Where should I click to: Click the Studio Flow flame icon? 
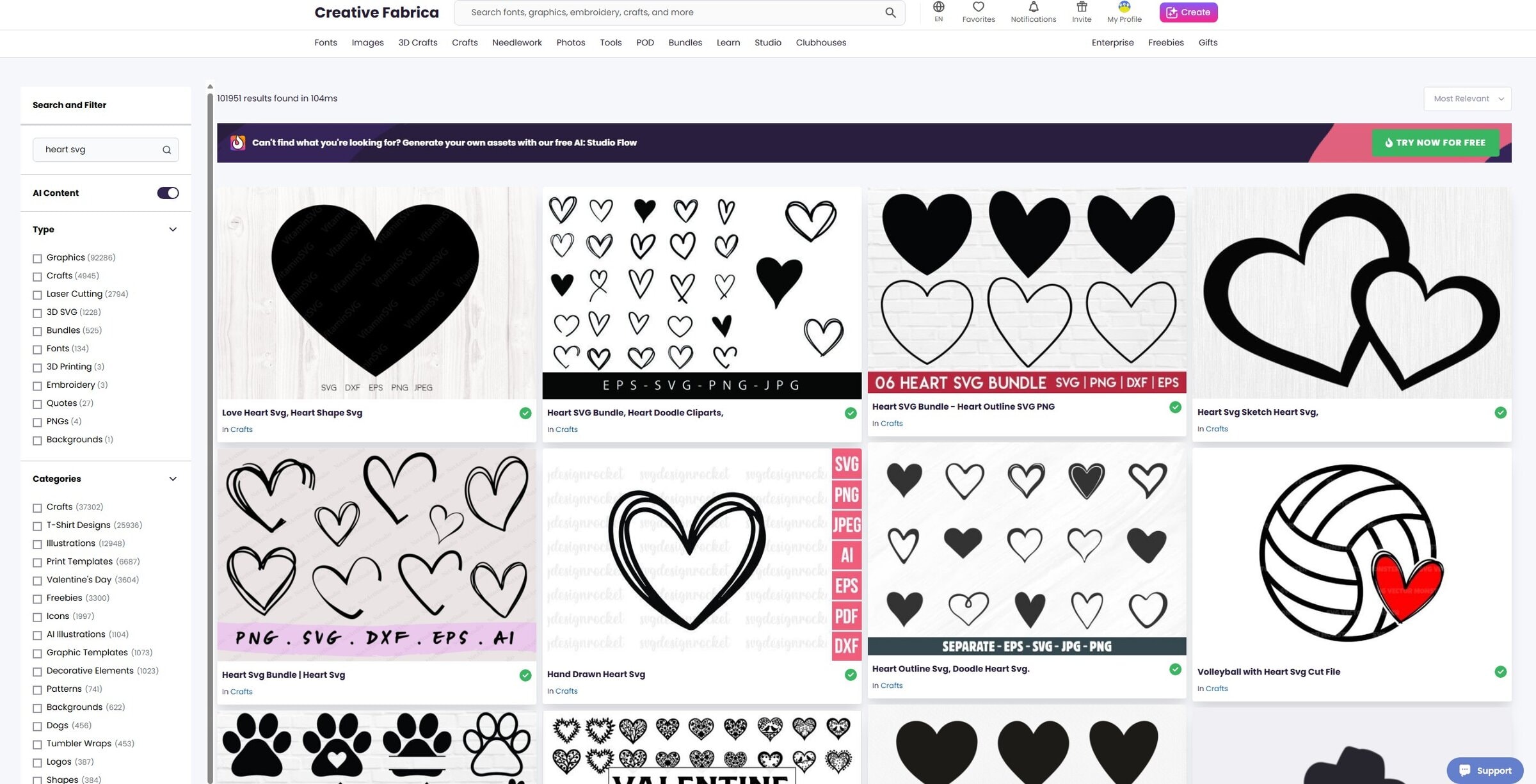click(x=237, y=143)
